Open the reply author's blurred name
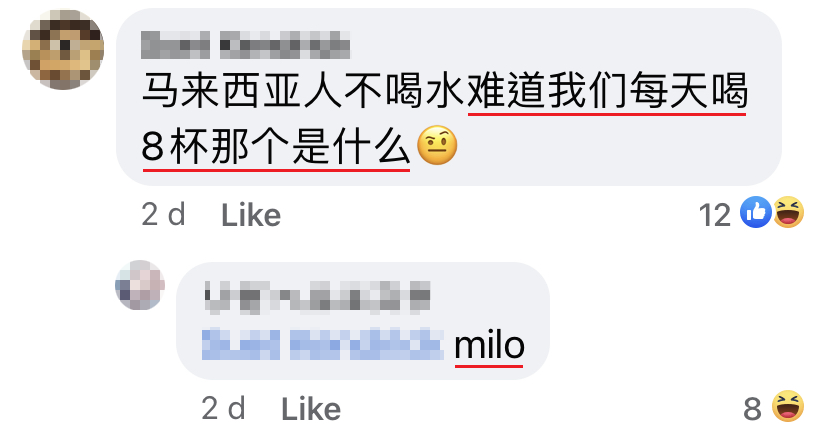The width and height of the screenshot is (828, 428). pyautogui.click(x=317, y=296)
